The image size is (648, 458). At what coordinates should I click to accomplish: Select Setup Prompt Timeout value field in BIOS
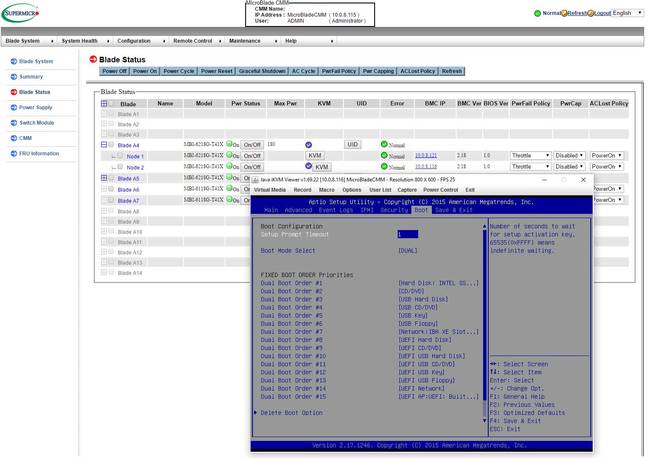(x=407, y=234)
